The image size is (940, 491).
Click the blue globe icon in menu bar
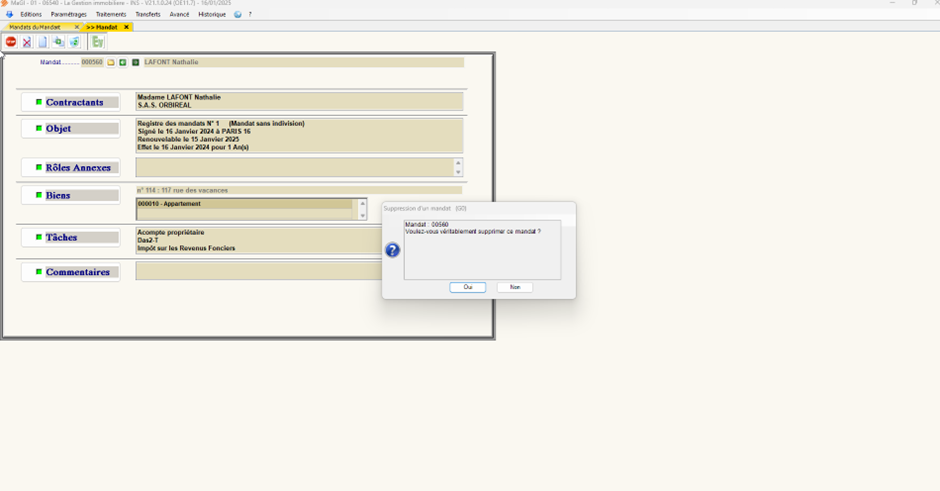point(238,15)
